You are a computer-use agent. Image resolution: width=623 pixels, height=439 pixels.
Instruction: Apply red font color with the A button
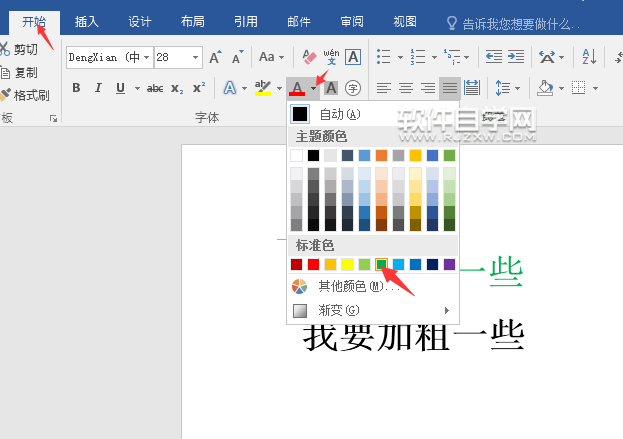(297, 88)
